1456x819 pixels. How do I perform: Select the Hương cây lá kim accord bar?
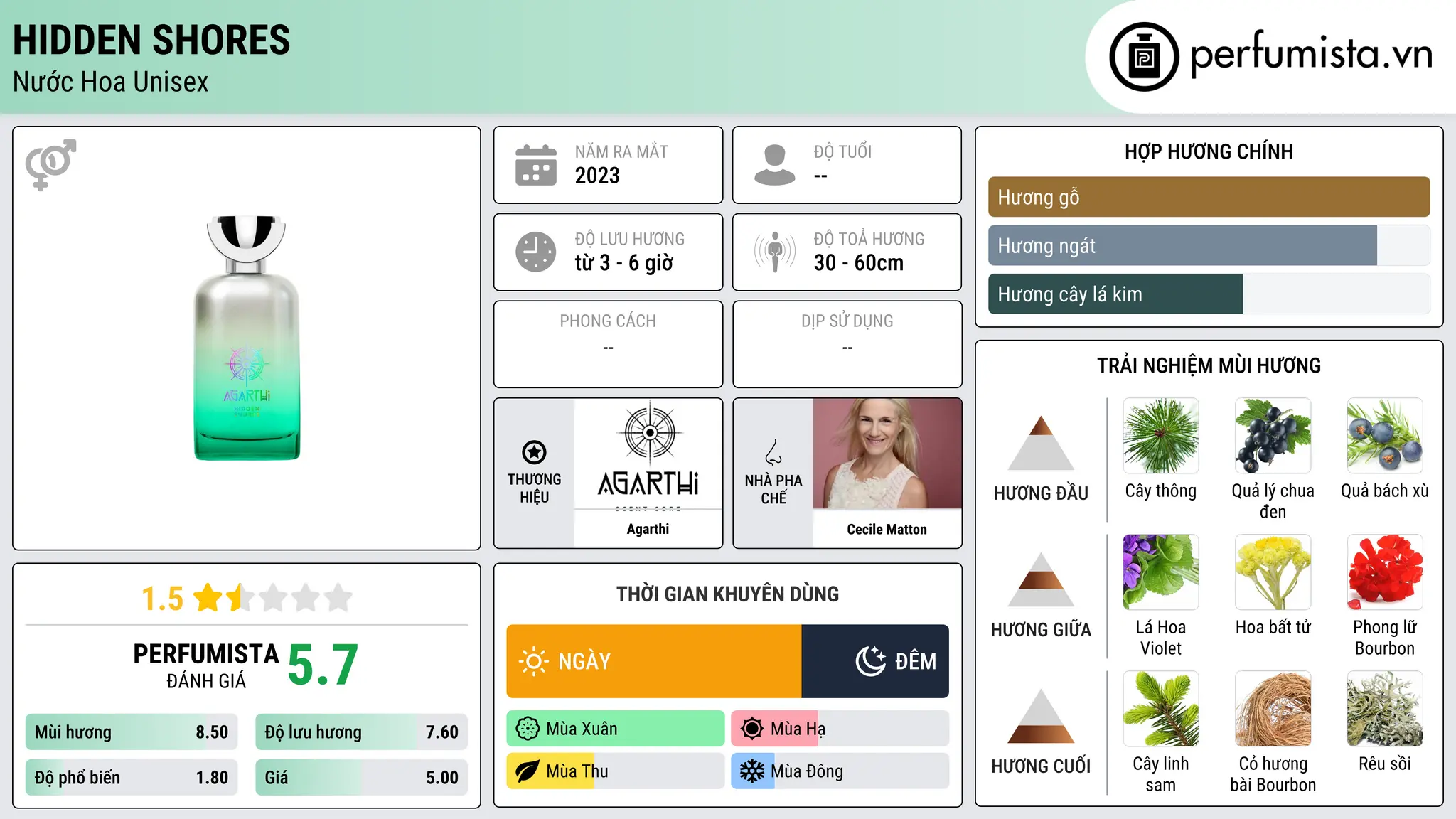pos(1209,294)
